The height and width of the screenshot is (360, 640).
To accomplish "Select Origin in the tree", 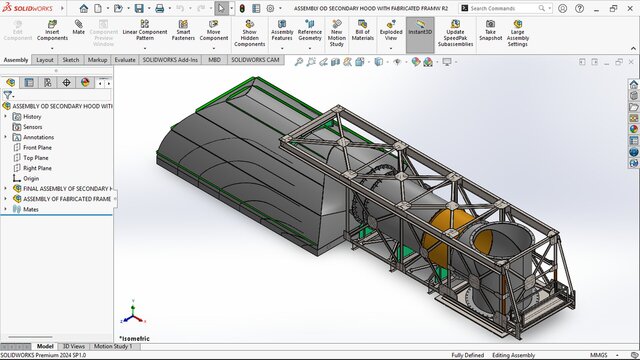I will point(31,178).
